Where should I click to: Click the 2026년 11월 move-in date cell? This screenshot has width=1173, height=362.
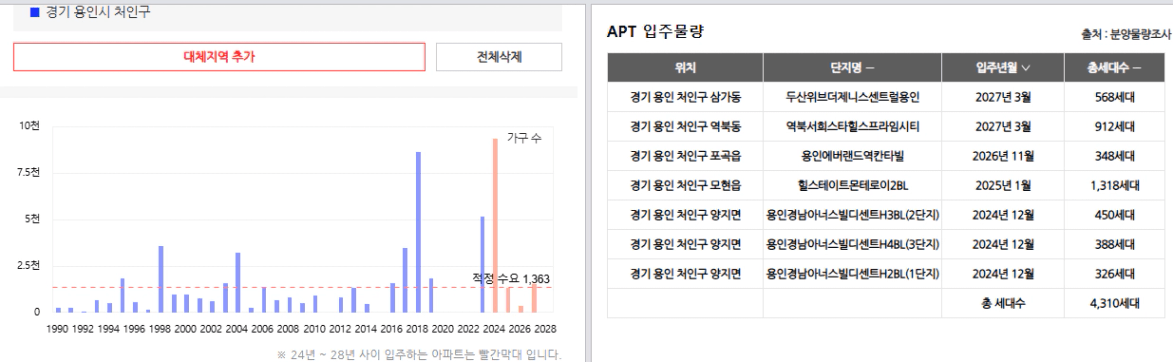(1002, 156)
